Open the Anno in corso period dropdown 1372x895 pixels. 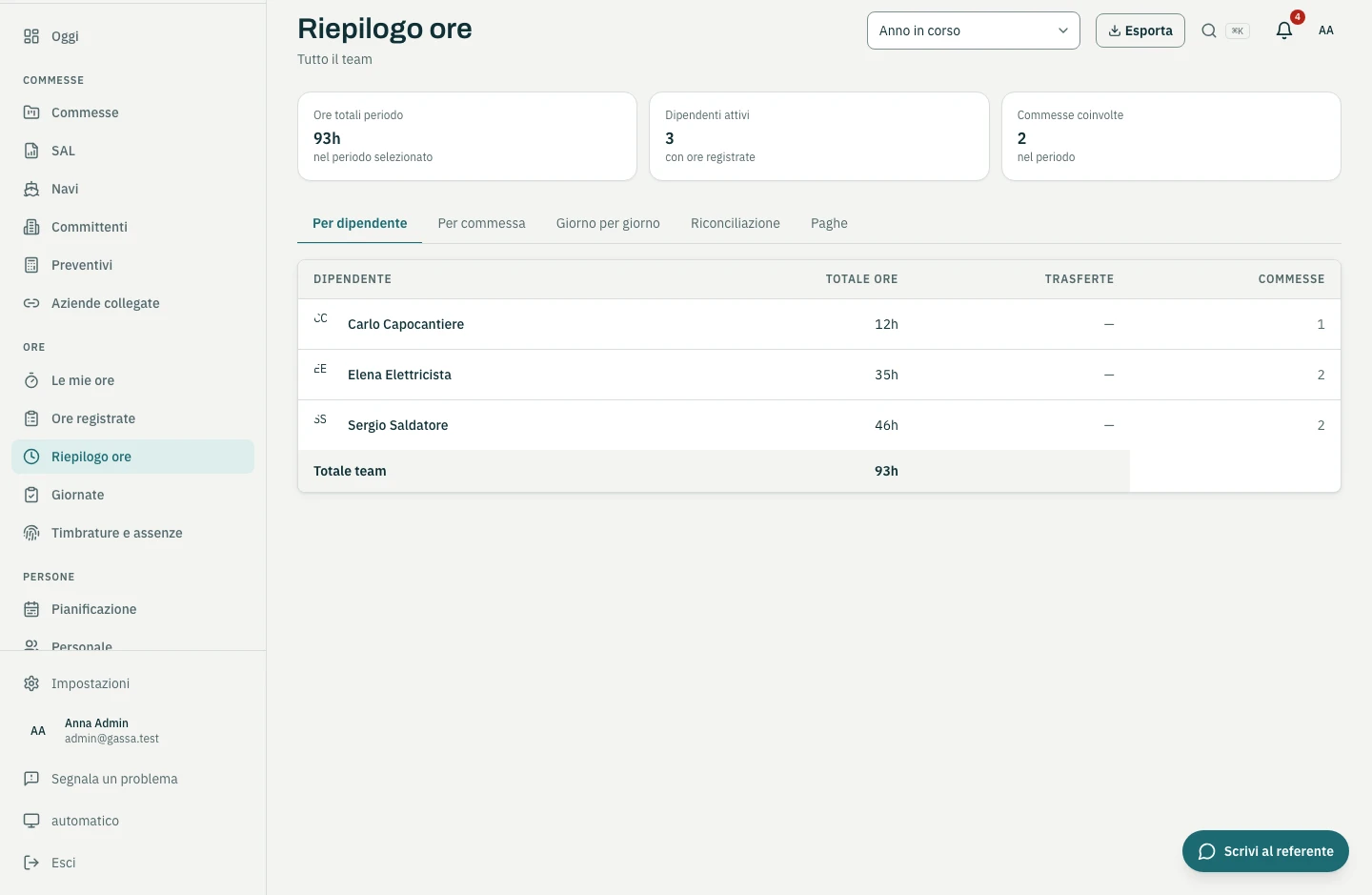click(974, 31)
